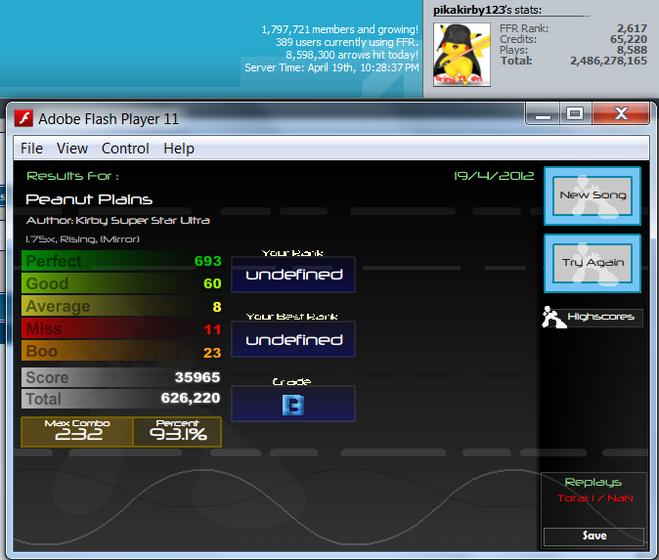Click the Perfect count green bar

[x=122, y=261]
